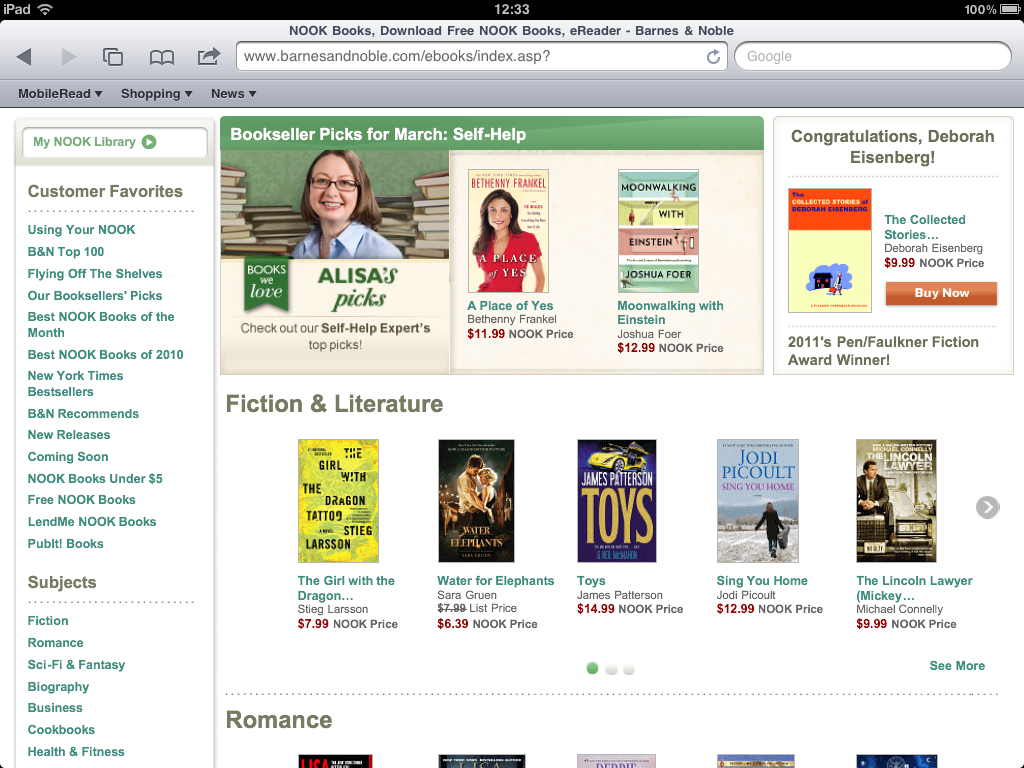
Task: Open Our Booksellers' Picks link
Action: click(x=95, y=296)
